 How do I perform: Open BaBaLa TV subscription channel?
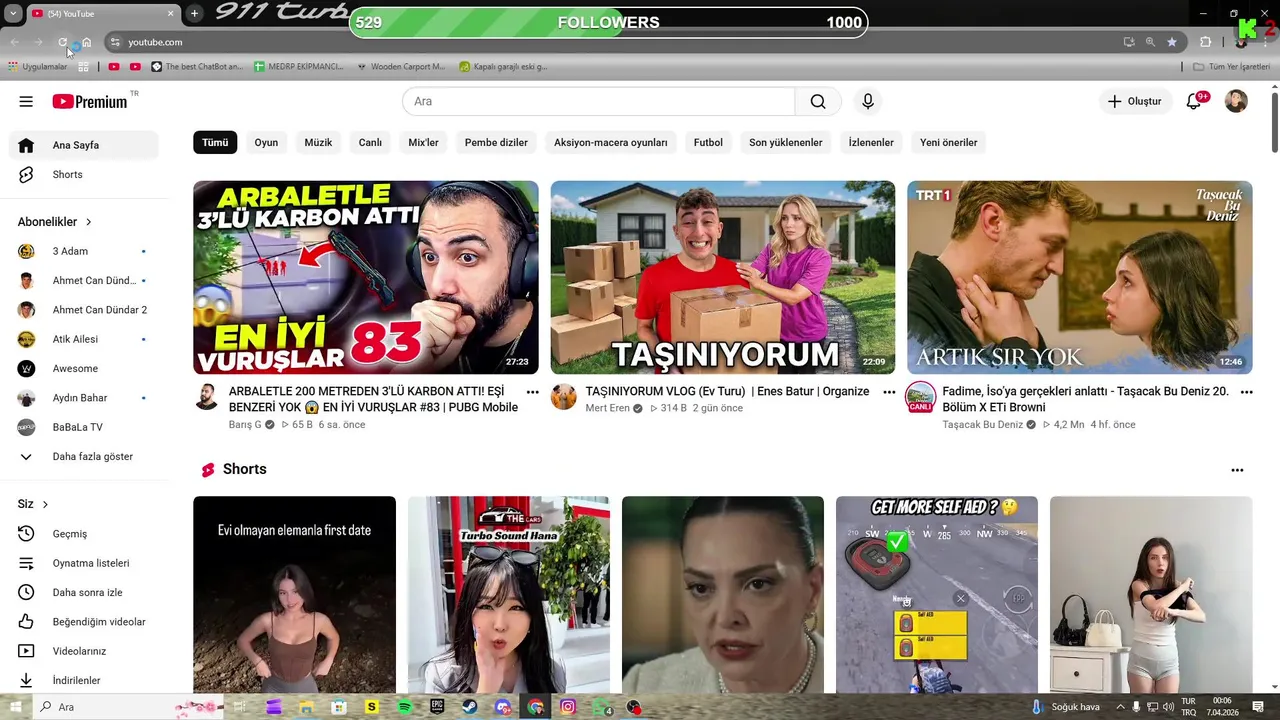click(84, 427)
